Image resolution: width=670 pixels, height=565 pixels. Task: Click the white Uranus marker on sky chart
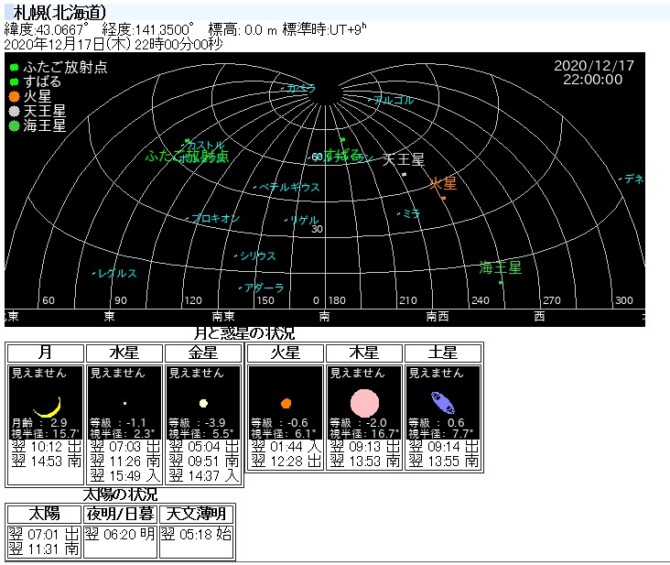[x=404, y=174]
